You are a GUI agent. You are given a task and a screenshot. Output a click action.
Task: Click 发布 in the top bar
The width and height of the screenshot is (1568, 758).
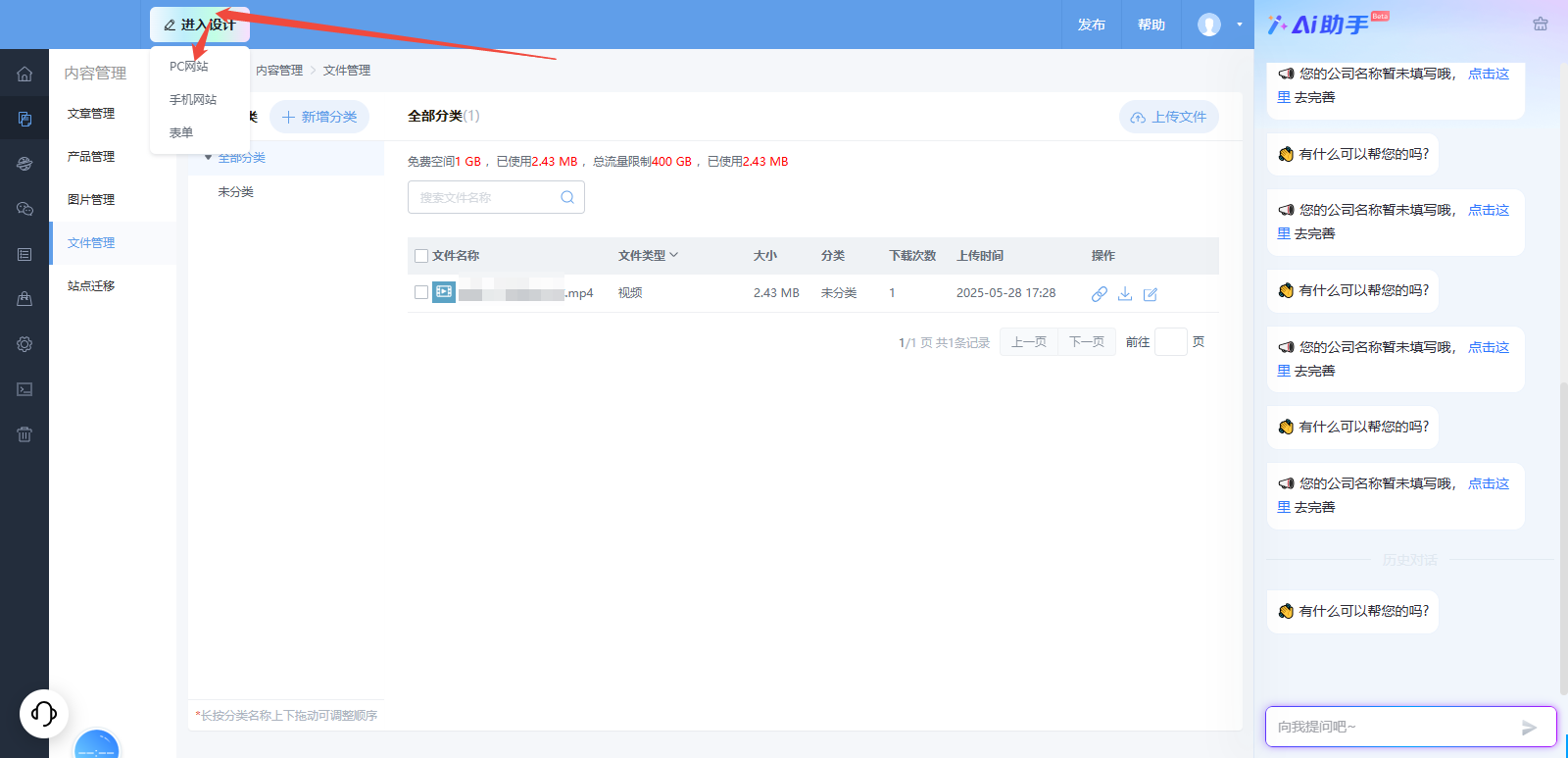(1092, 25)
